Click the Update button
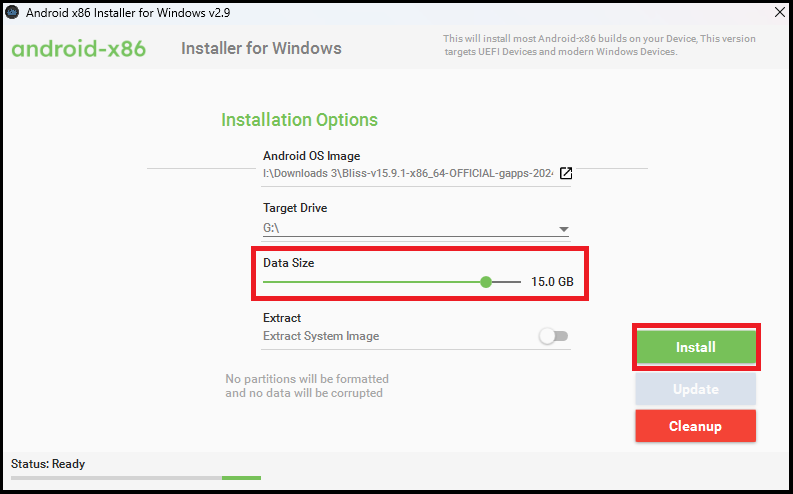Viewport: 793px width, 494px height. tap(695, 389)
